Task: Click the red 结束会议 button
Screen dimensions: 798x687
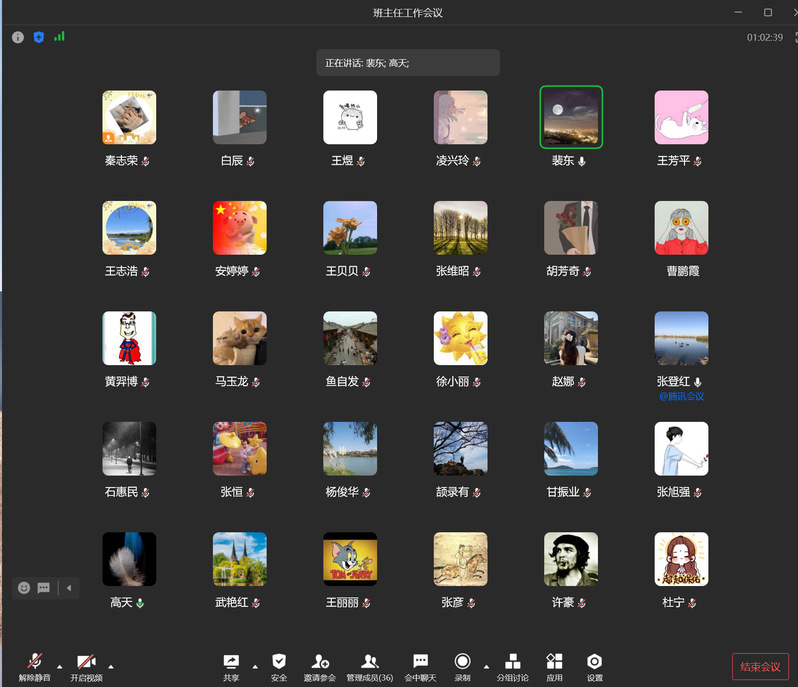Action: [x=760, y=667]
